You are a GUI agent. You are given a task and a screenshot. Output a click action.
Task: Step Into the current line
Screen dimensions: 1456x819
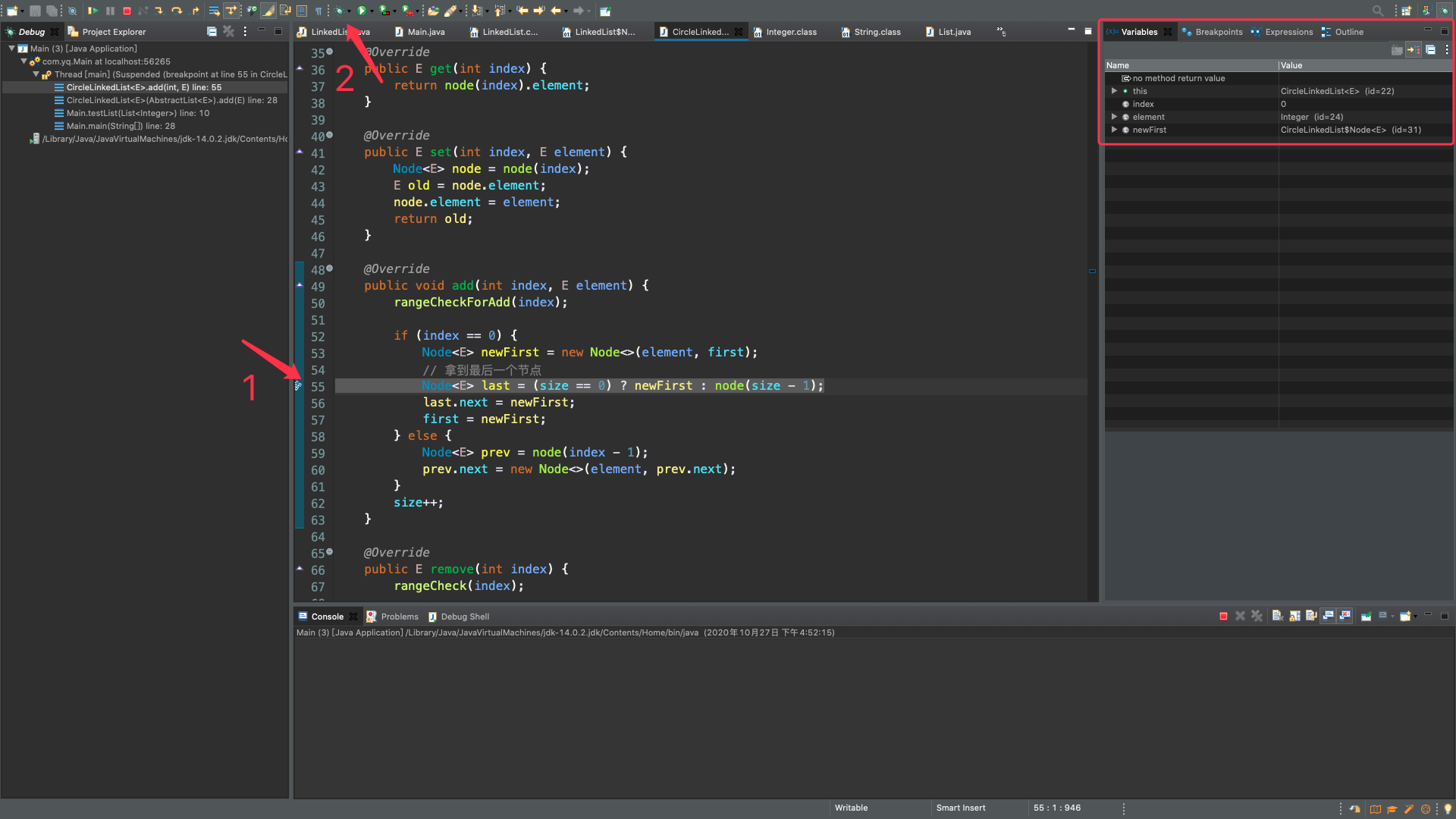[158, 11]
